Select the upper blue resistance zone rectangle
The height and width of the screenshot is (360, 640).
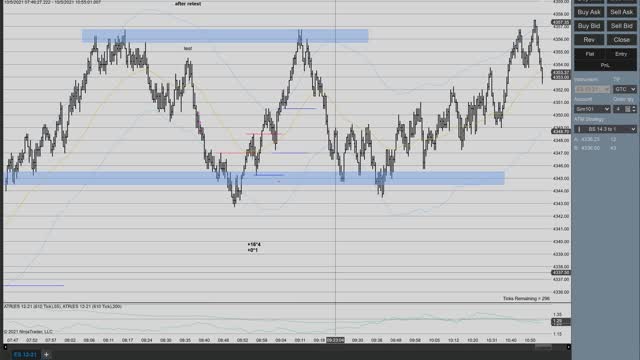point(225,36)
